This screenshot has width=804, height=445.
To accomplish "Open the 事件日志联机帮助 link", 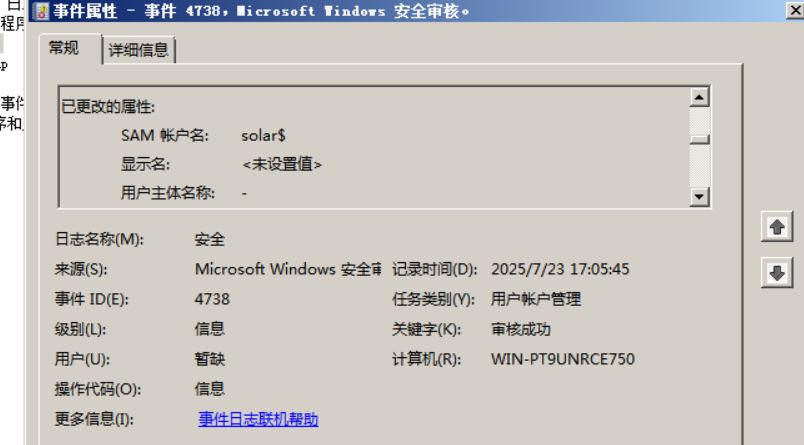I will (258, 419).
